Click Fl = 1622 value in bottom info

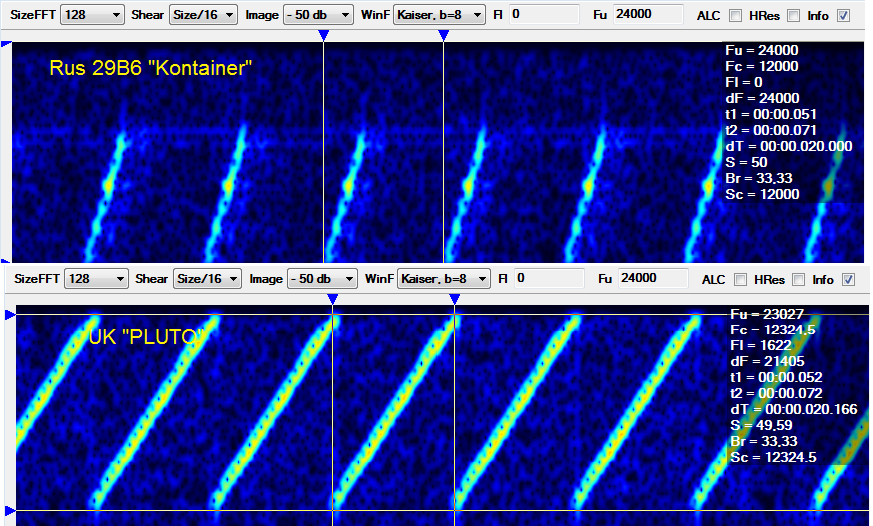point(761,345)
